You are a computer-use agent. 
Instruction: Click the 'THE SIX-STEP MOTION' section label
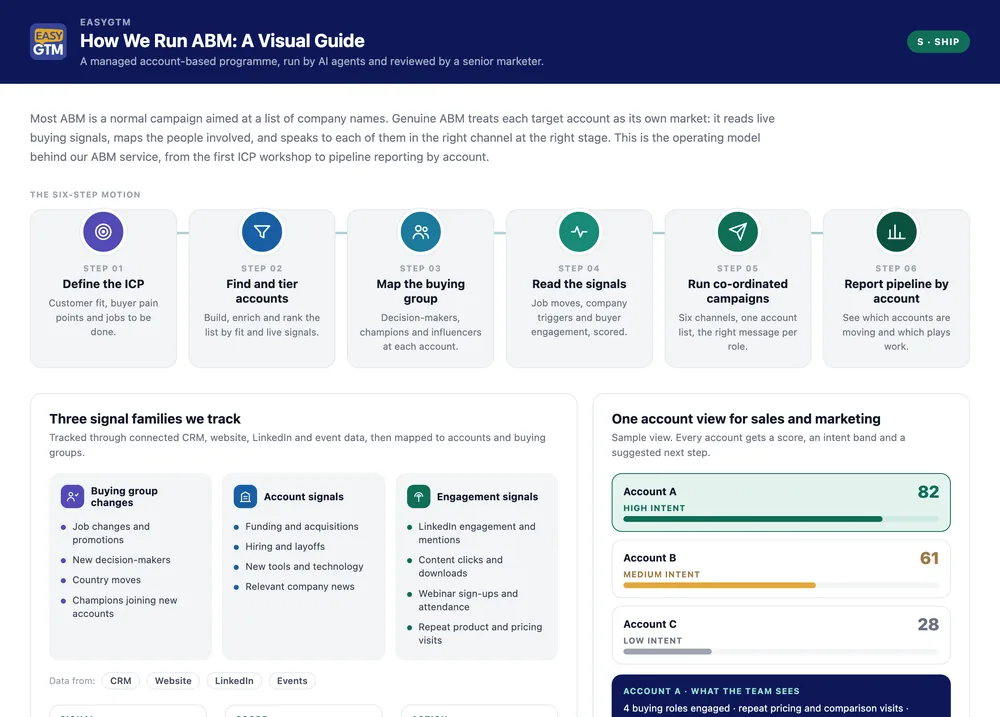tap(85, 195)
